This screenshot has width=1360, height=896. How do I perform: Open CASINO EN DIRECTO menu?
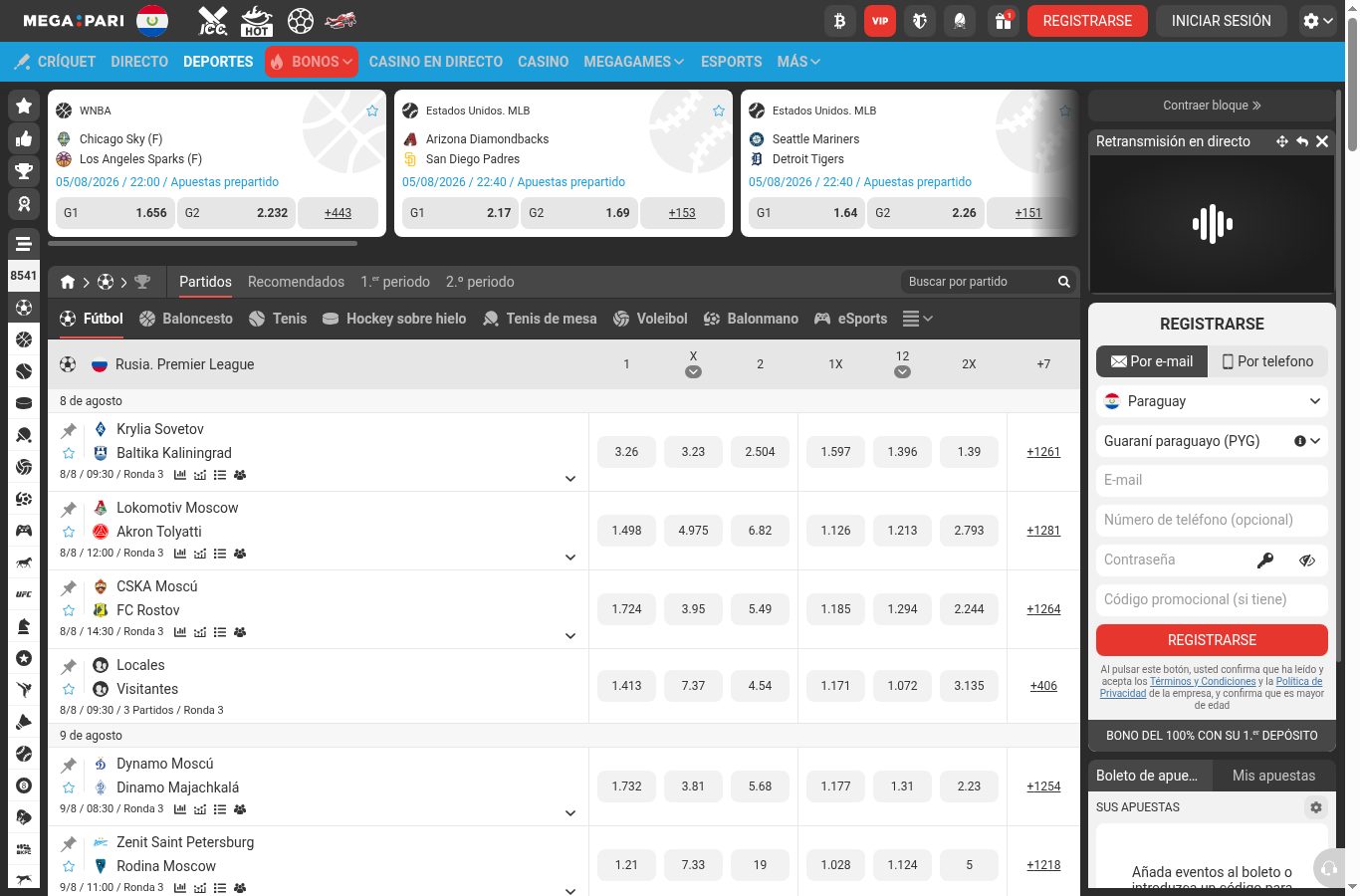pos(435,62)
